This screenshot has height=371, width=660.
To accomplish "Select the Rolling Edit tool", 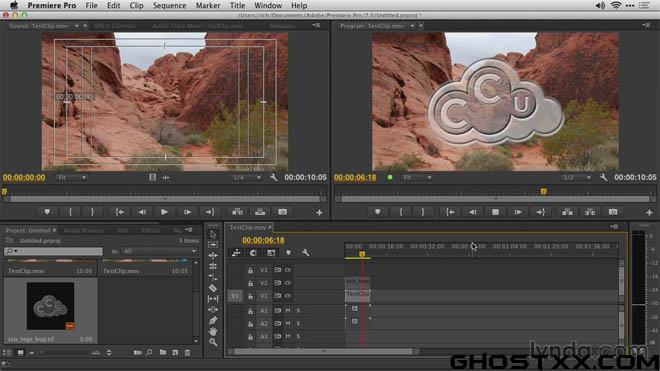I will tap(213, 266).
